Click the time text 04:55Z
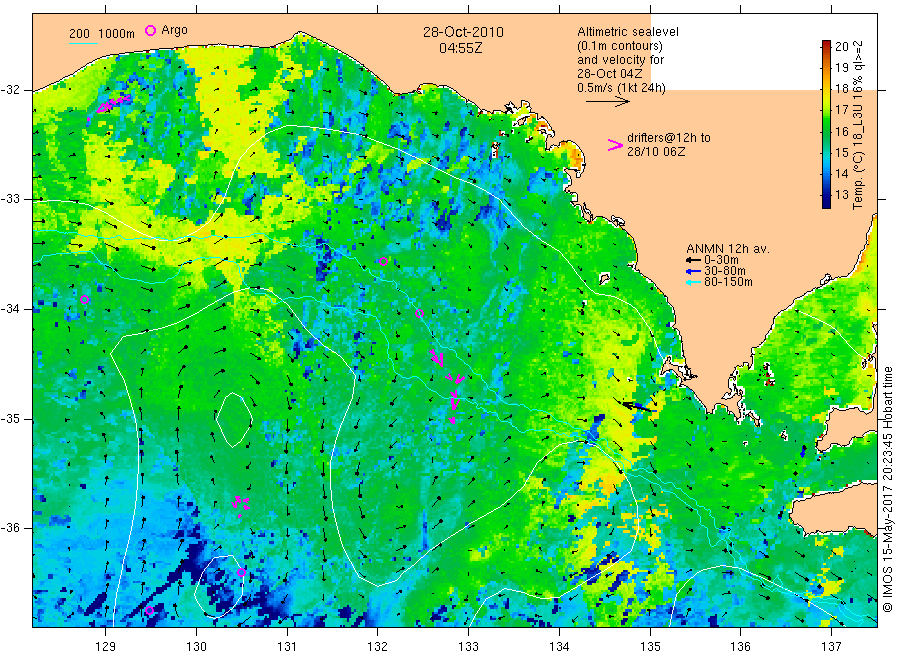The width and height of the screenshot is (900, 660). (x=460, y=48)
